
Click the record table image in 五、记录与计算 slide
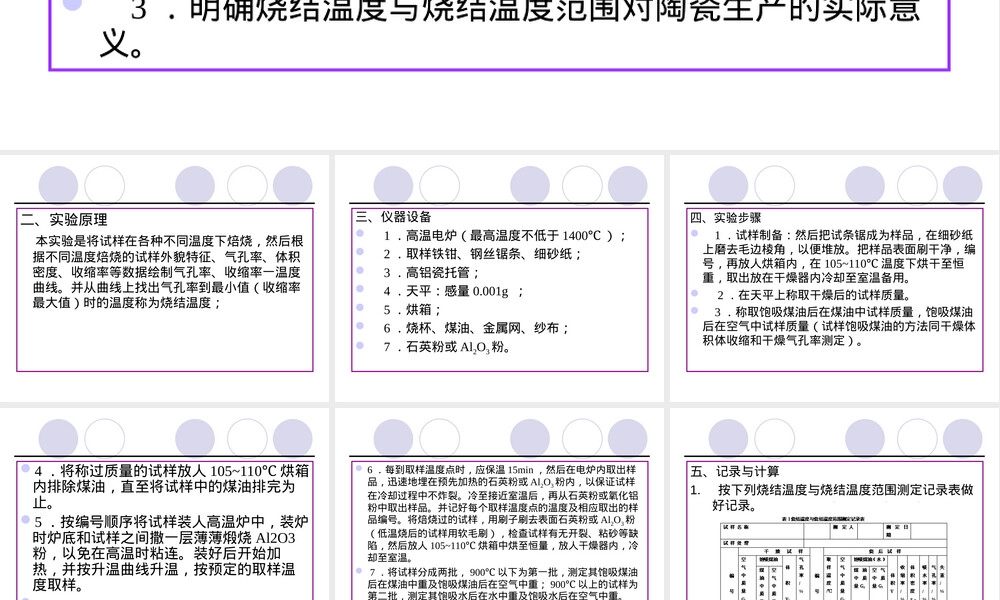(834, 558)
